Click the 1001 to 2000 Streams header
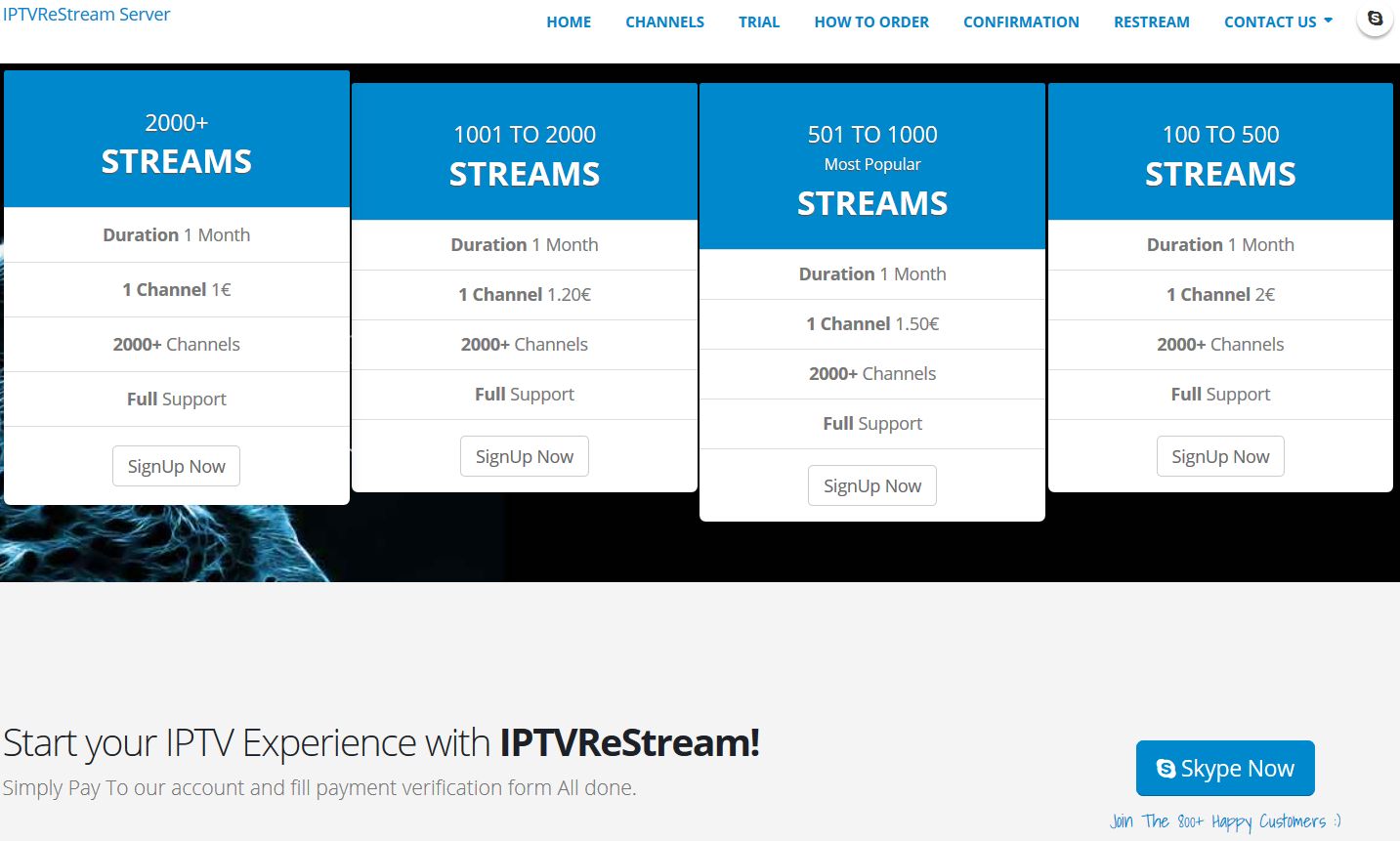1400x841 pixels. [x=525, y=153]
